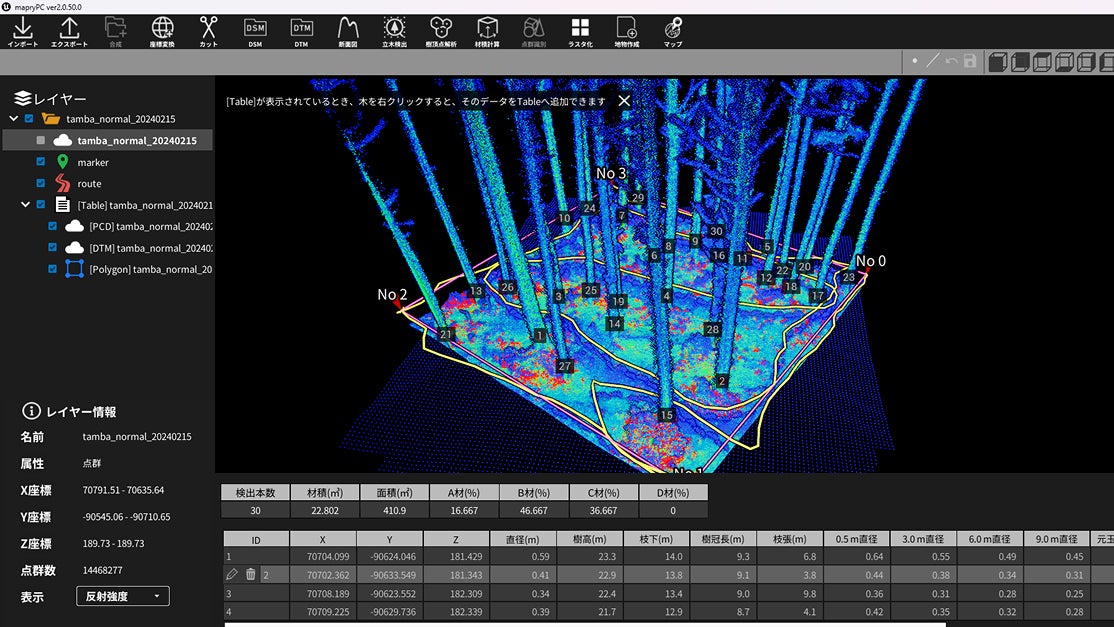Toggle the route layer checkbox
Viewport: 1114px width, 627px height.
tap(41, 183)
